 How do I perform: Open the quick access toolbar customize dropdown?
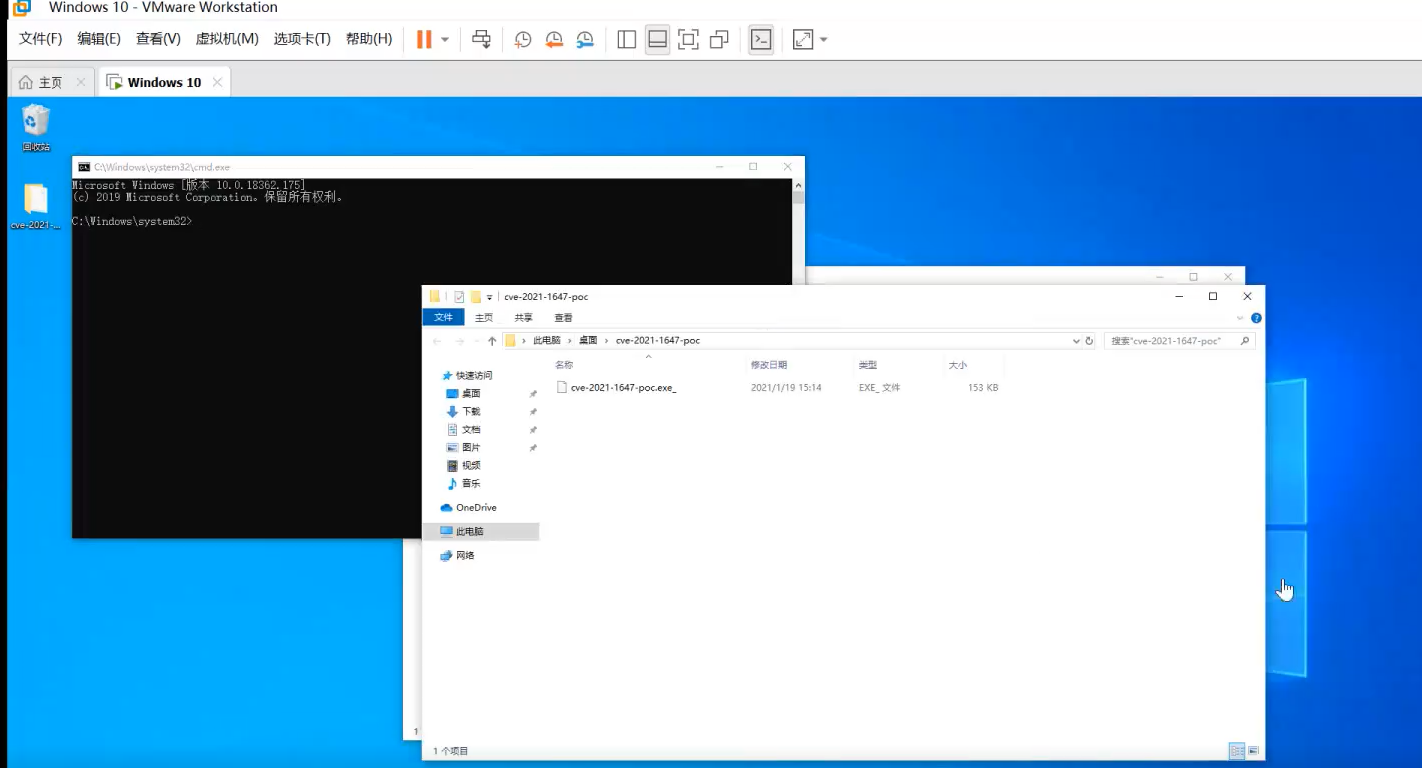point(490,297)
